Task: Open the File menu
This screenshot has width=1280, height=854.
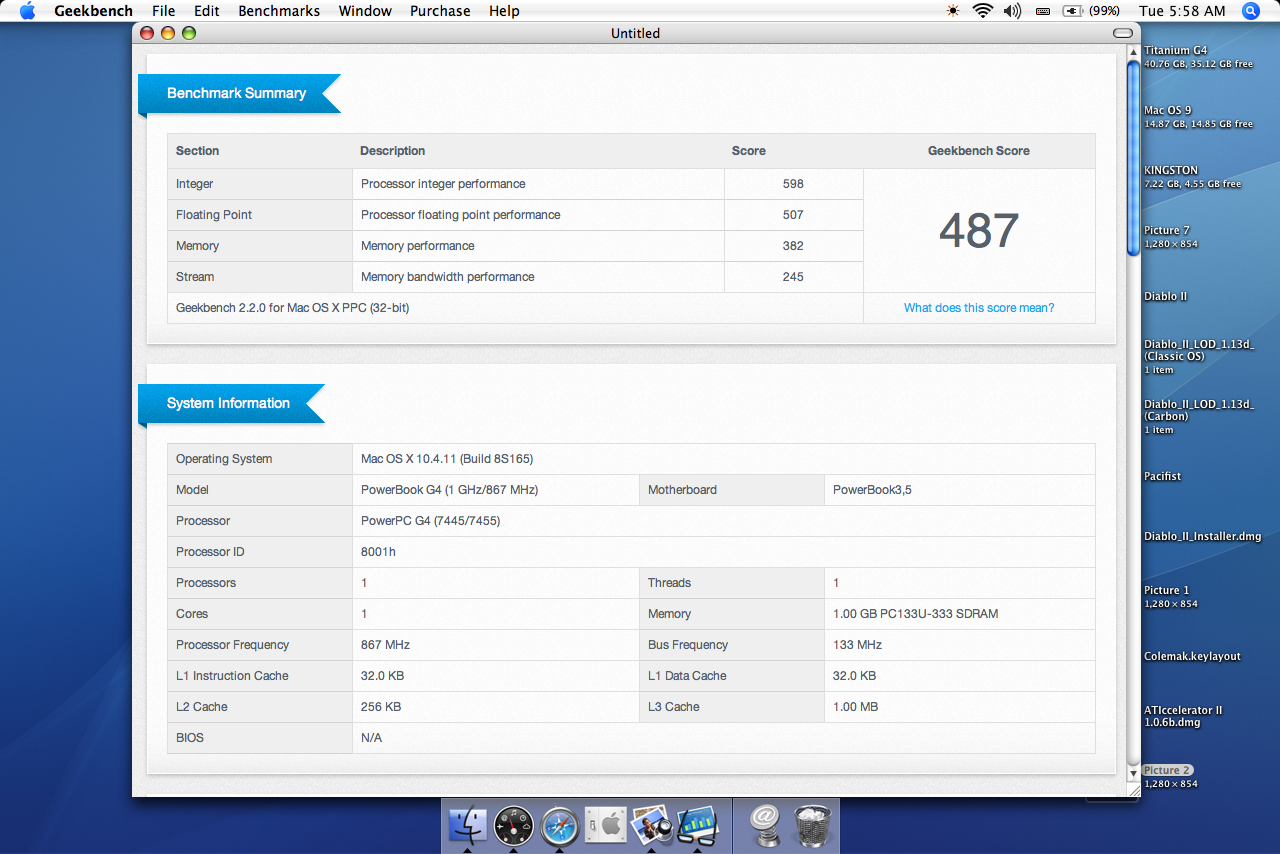Action: coord(163,11)
